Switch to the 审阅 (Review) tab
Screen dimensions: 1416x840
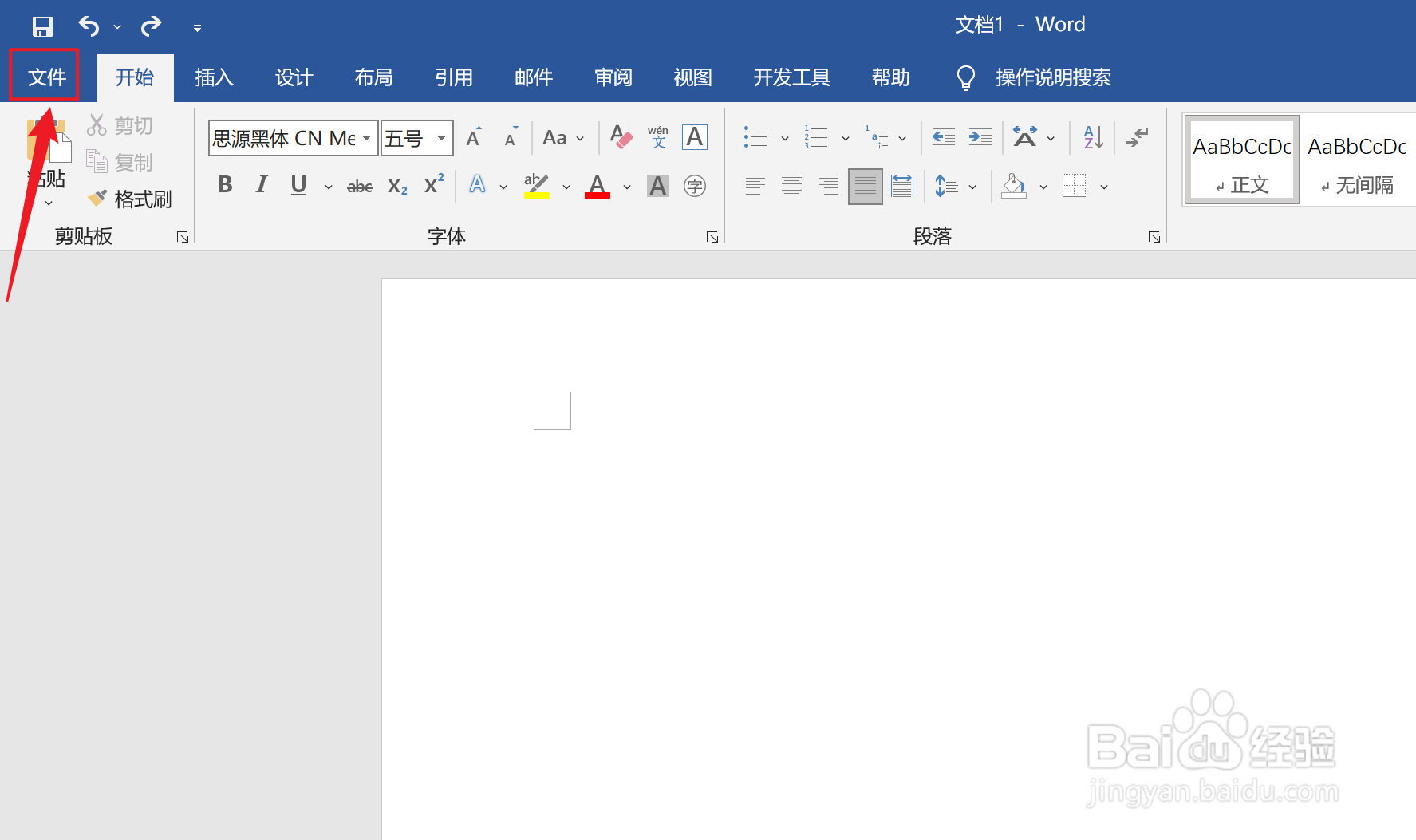[x=613, y=77]
